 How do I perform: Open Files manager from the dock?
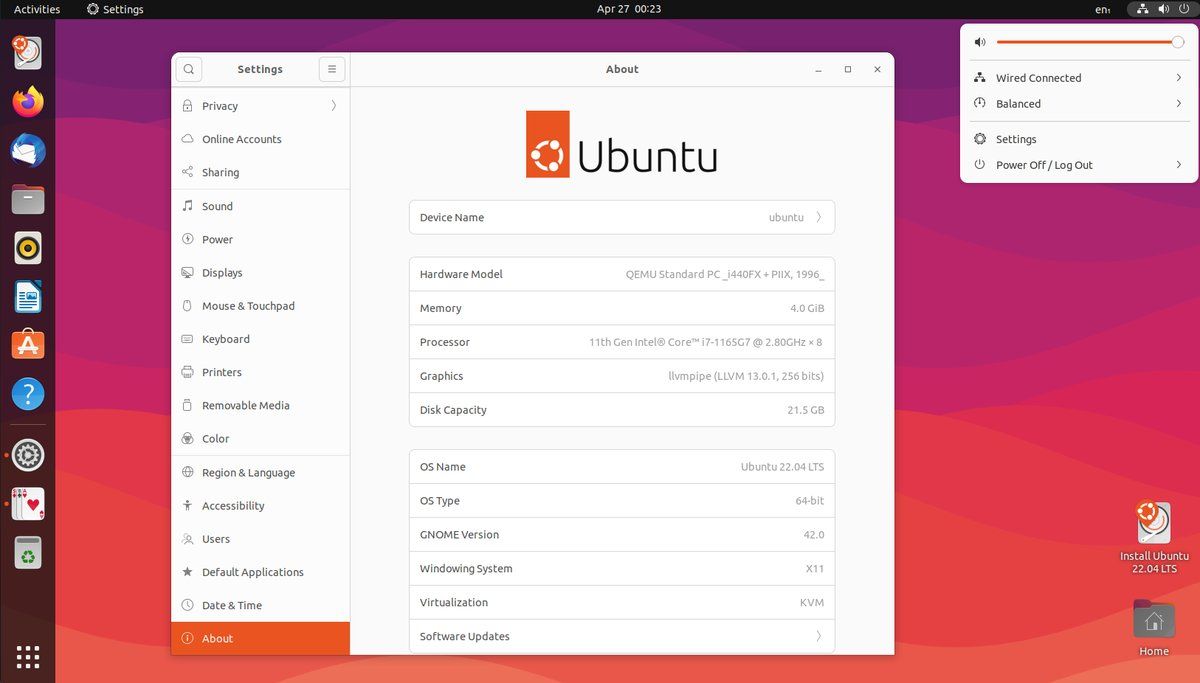click(x=28, y=199)
